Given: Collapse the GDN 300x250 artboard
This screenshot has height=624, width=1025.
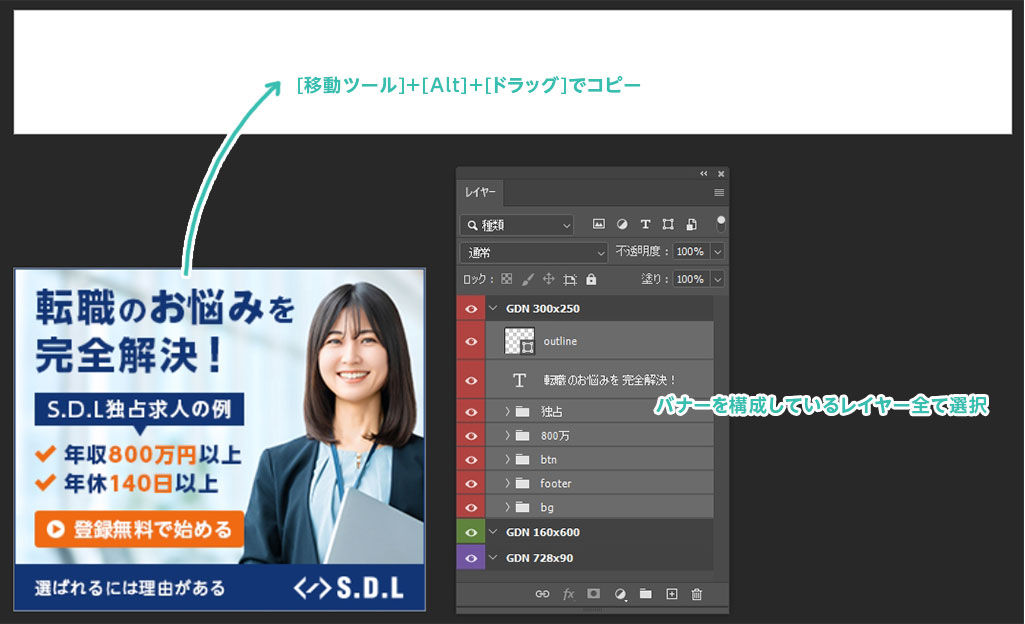Looking at the screenshot, I should pos(493,309).
